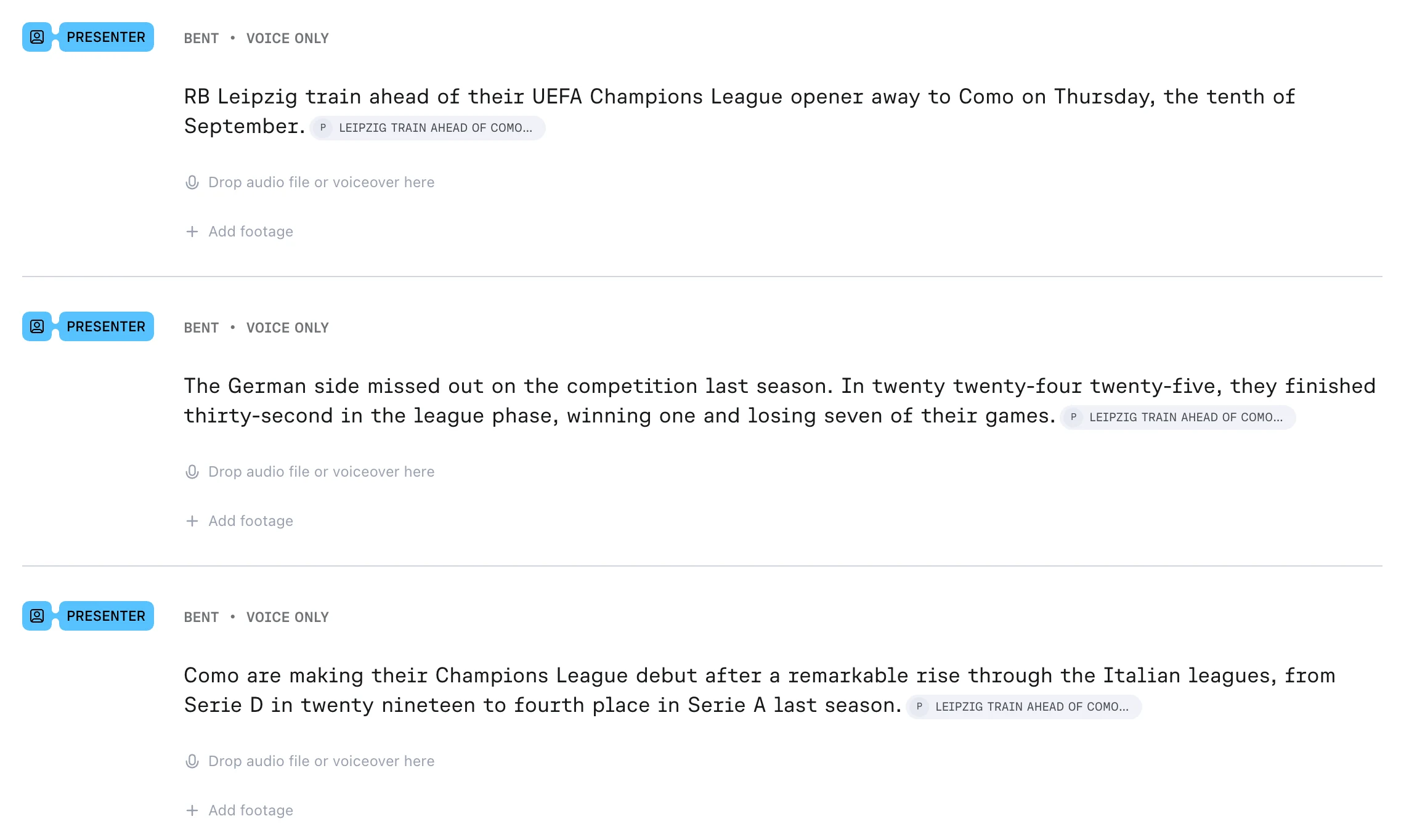Click plus icon beside first Add footage
Image resolution: width=1417 pixels, height=840 pixels.
pos(192,232)
